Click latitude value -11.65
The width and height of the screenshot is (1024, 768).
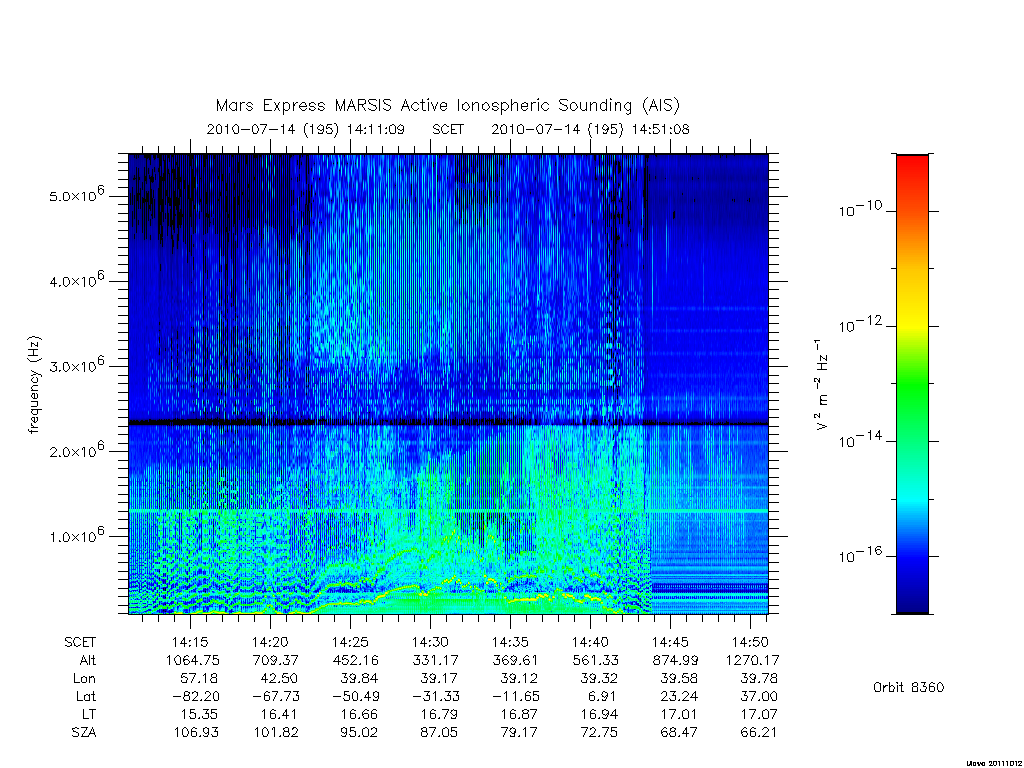click(x=515, y=696)
